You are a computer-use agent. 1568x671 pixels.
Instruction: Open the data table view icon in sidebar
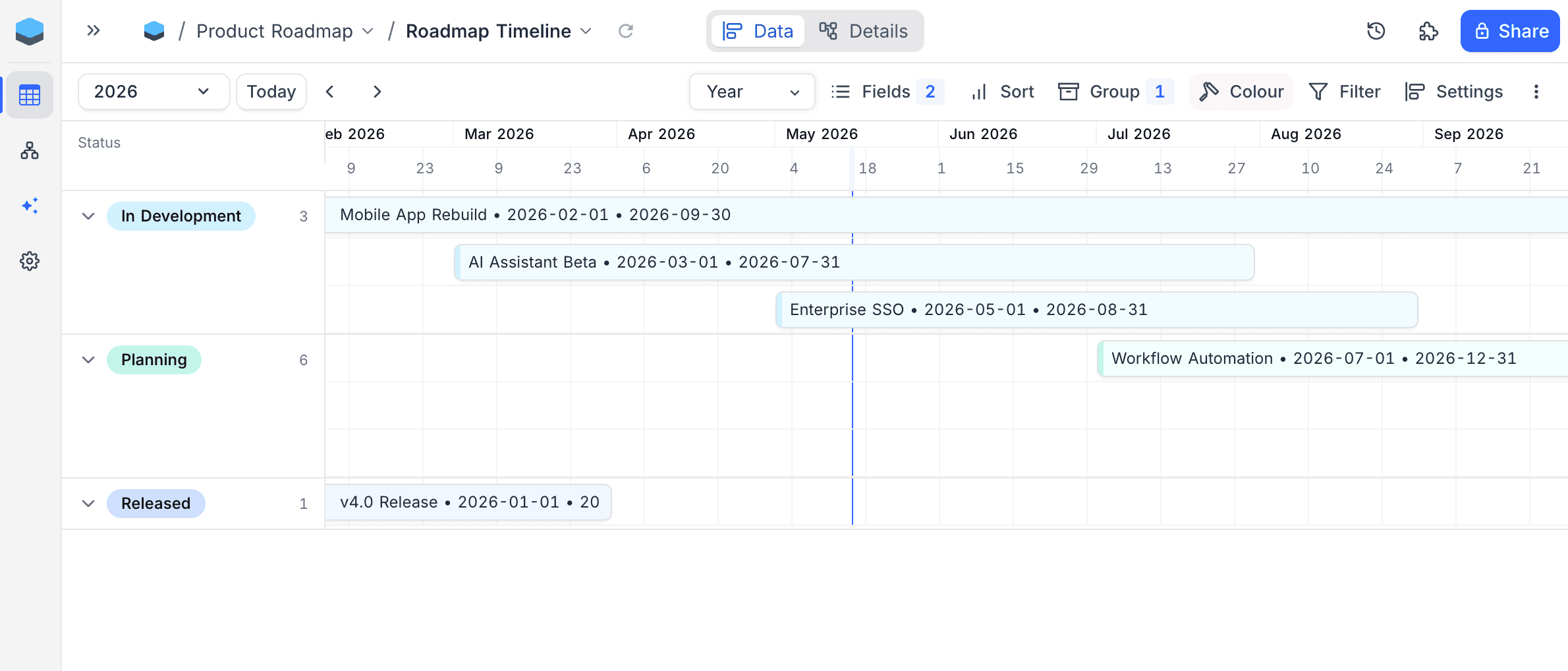(x=30, y=95)
